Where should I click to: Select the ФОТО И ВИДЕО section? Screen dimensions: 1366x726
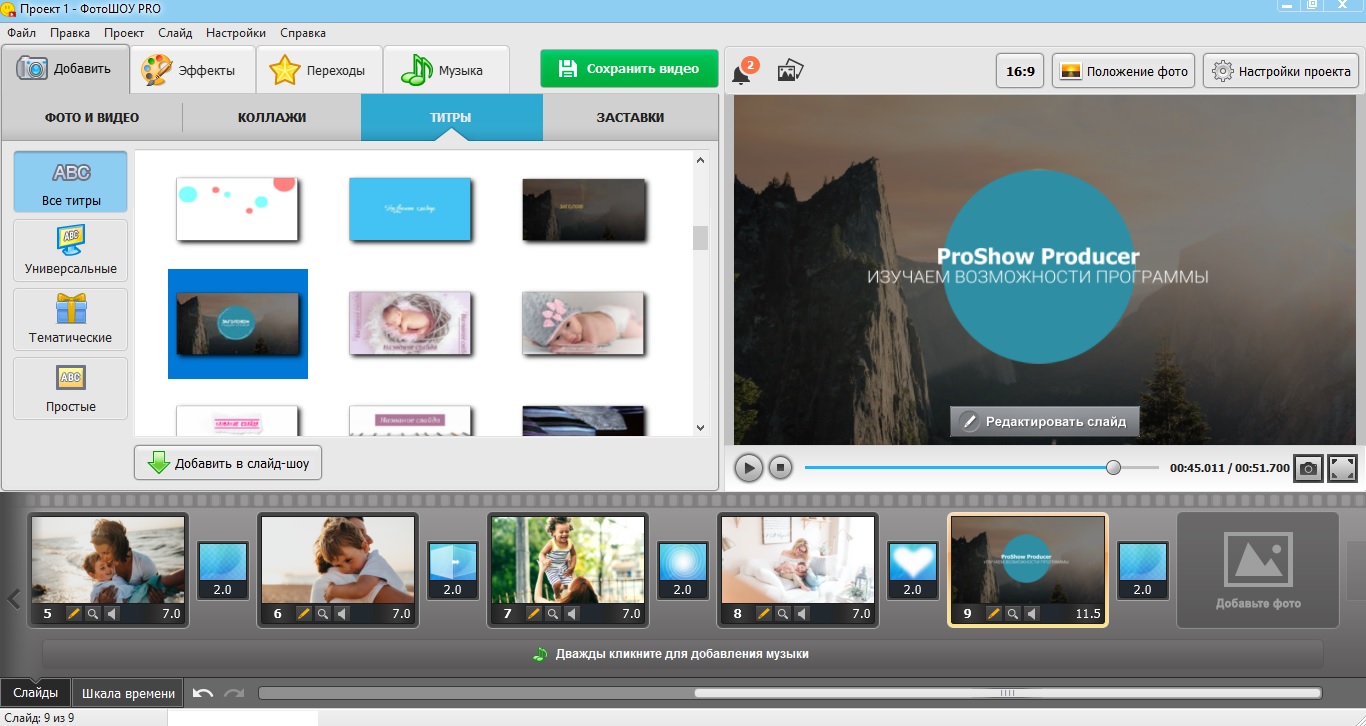click(x=92, y=117)
